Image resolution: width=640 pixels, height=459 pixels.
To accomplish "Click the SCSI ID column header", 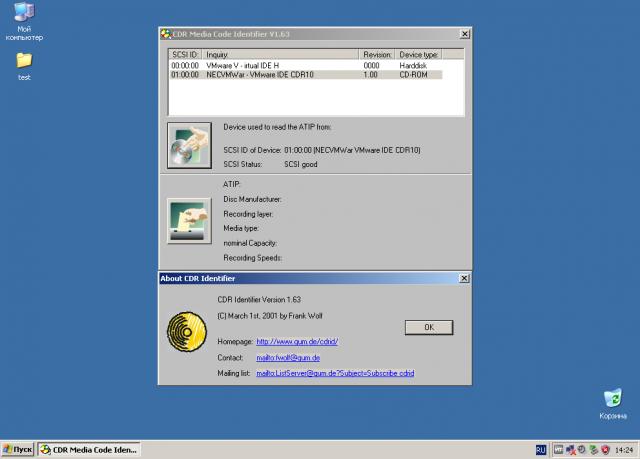I will pos(185,53).
